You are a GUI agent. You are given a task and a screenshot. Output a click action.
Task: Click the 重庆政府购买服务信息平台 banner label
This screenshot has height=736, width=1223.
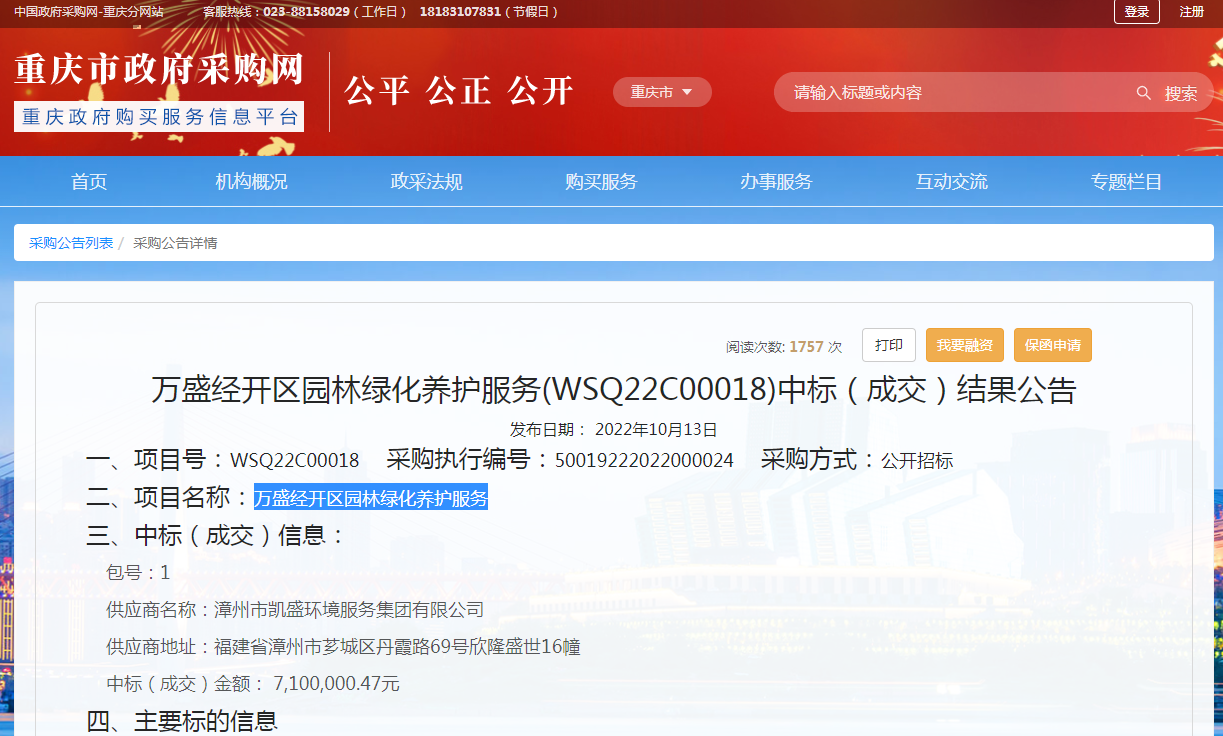(159, 117)
